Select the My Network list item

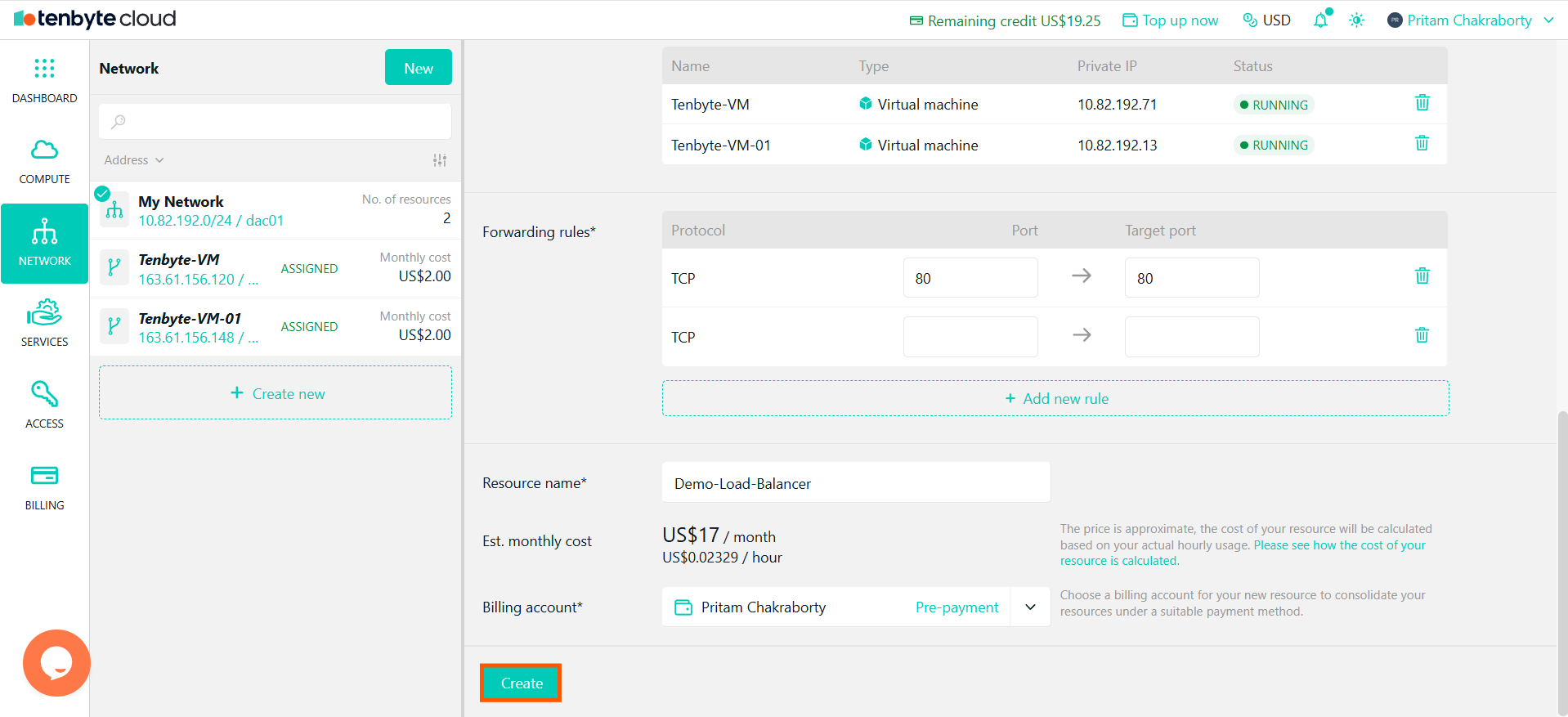click(x=276, y=210)
